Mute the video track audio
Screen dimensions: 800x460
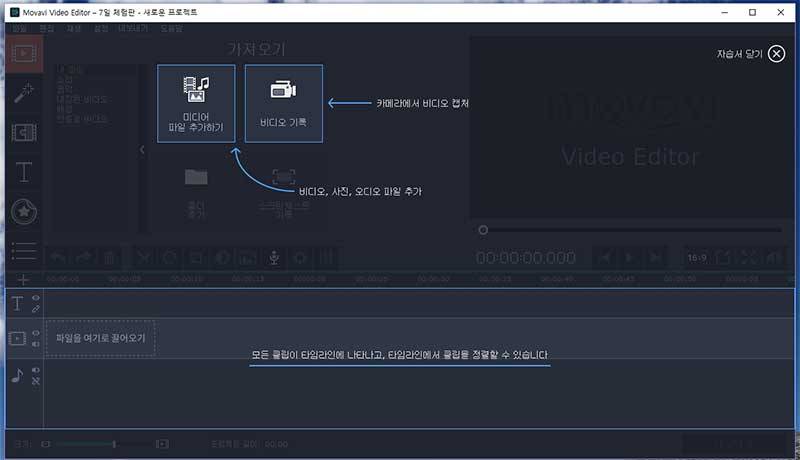36,344
